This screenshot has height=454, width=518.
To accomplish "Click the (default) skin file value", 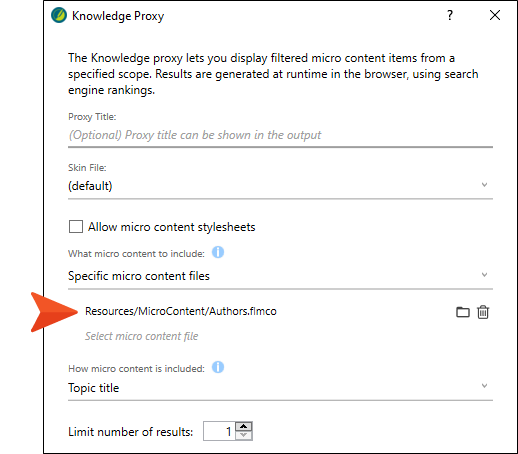I will 90,186.
